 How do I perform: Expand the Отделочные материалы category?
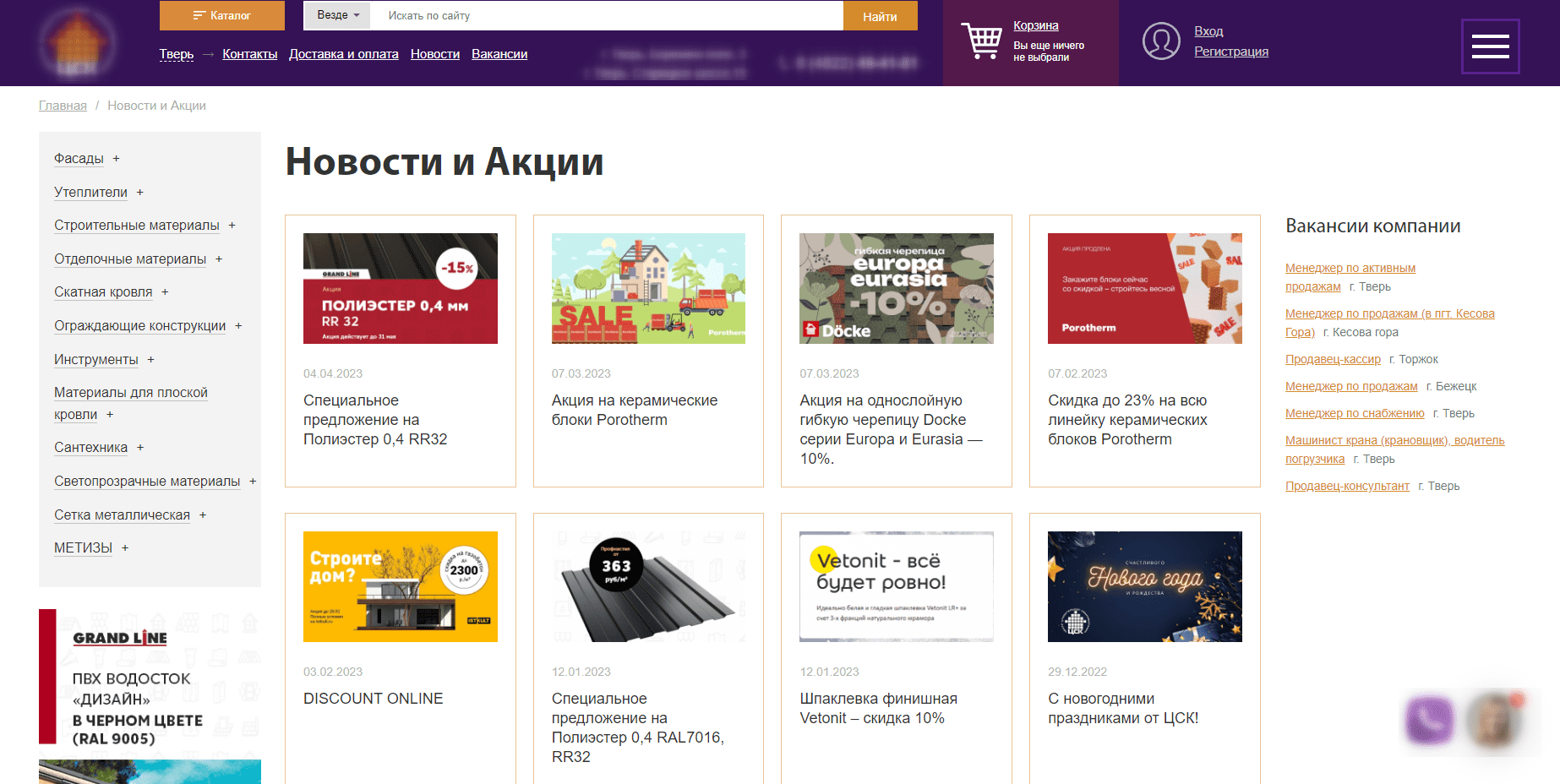pyautogui.click(x=219, y=259)
